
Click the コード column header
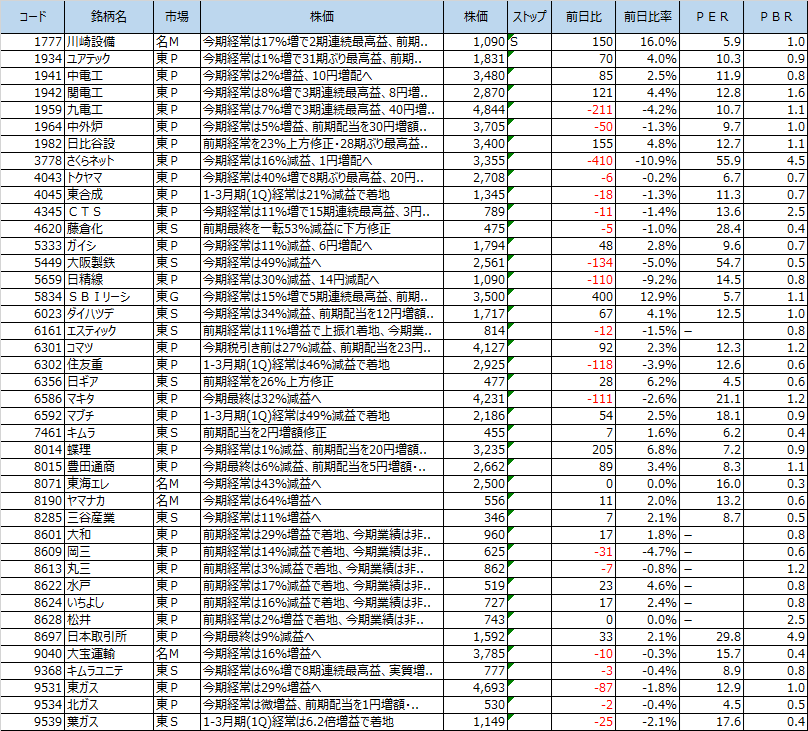pos(32,16)
